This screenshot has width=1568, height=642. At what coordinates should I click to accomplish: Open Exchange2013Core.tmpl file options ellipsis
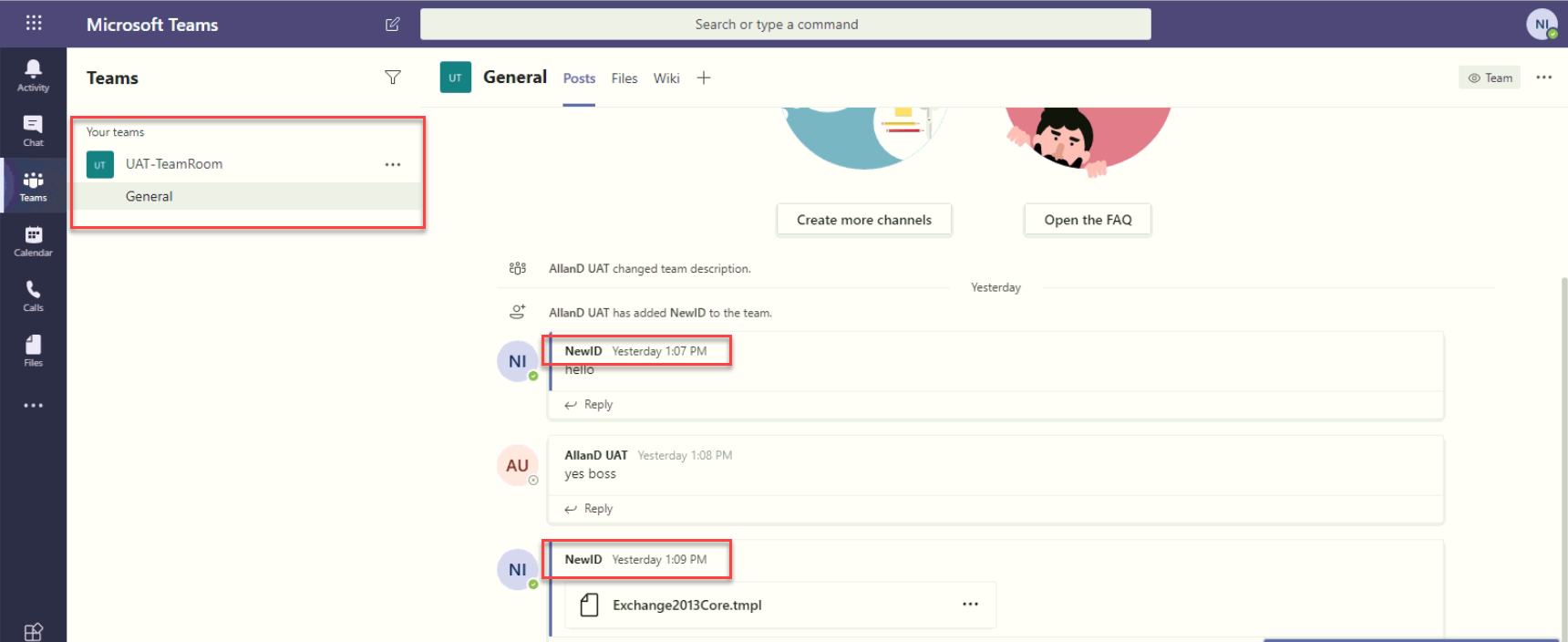coord(970,605)
